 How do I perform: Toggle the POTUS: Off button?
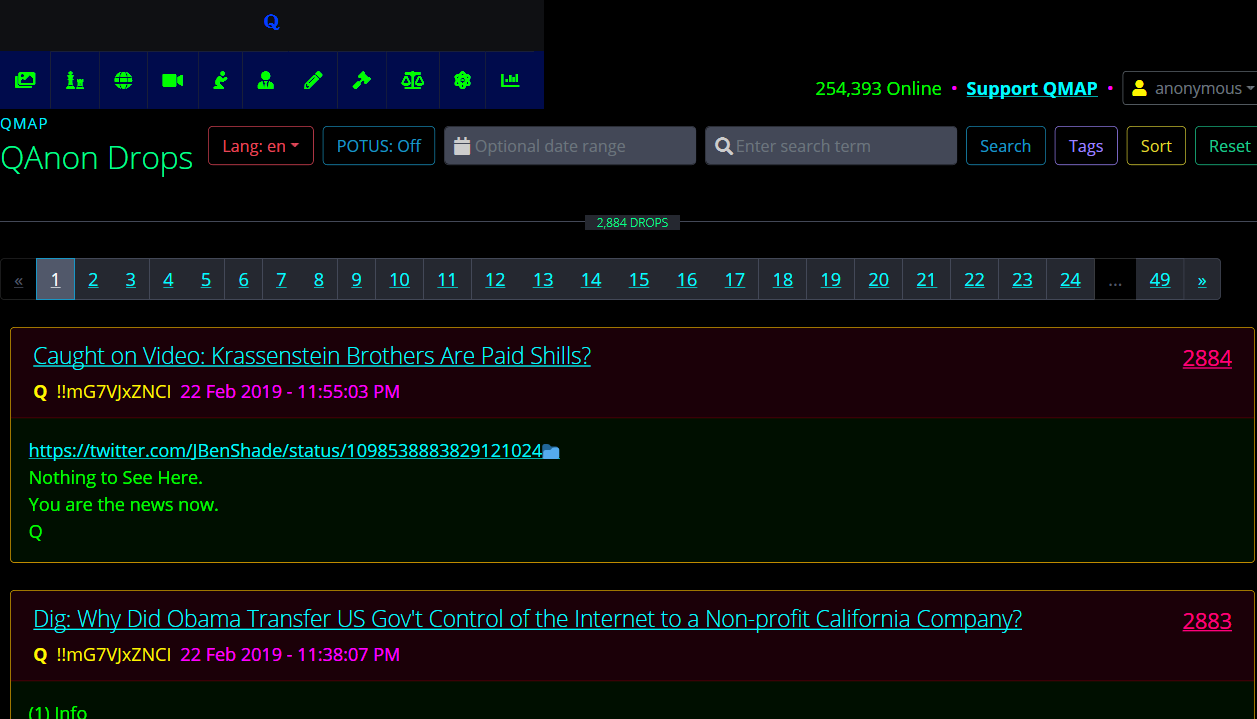pyautogui.click(x=379, y=146)
